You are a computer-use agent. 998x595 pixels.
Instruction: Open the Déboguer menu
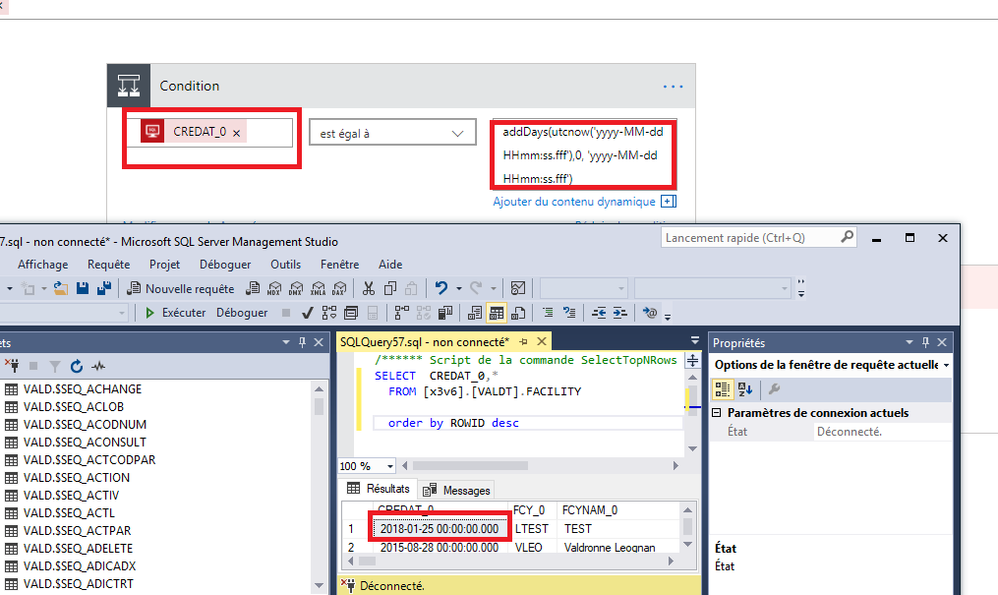pos(225,264)
